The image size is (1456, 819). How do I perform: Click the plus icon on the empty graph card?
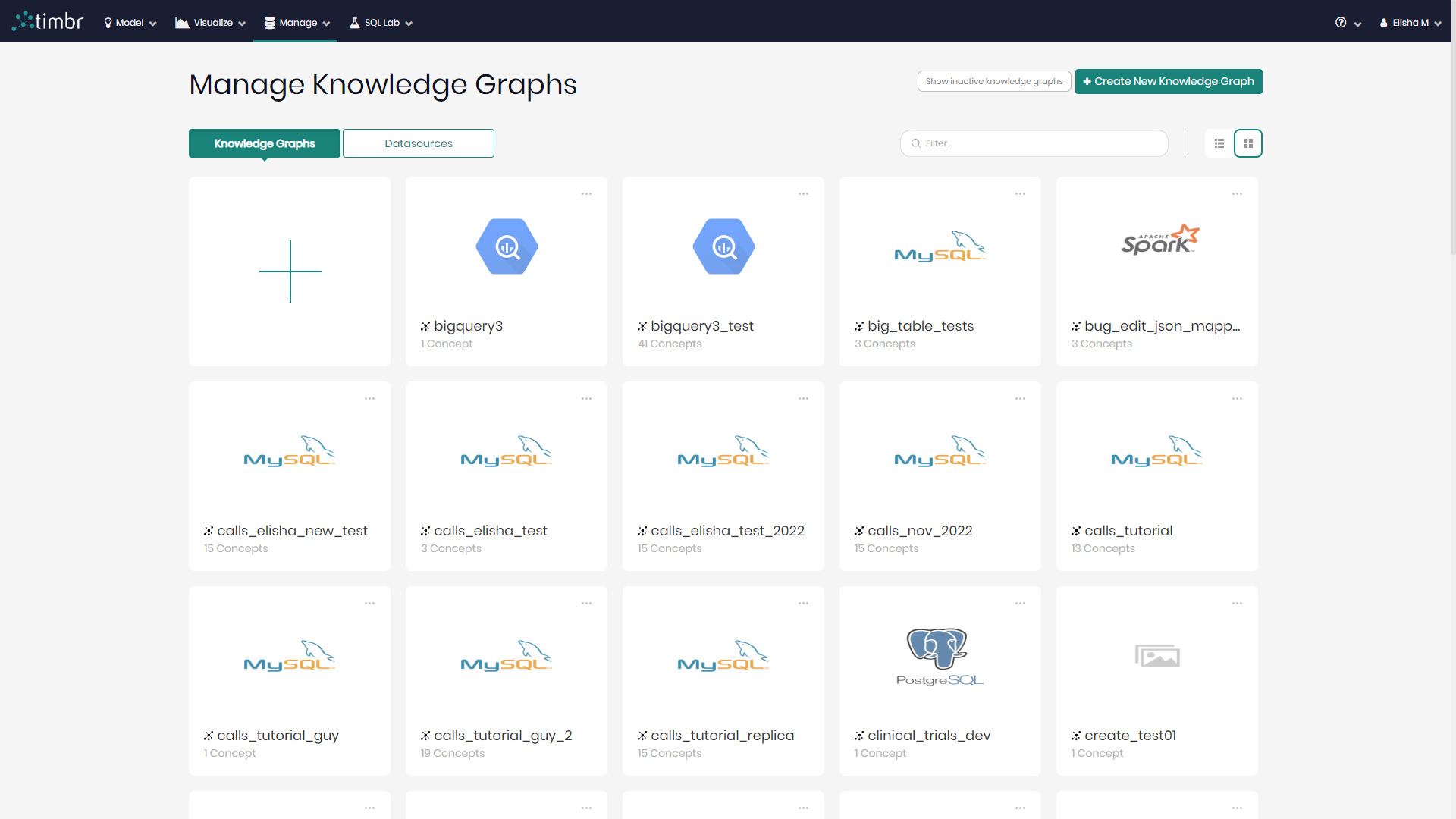pos(290,271)
